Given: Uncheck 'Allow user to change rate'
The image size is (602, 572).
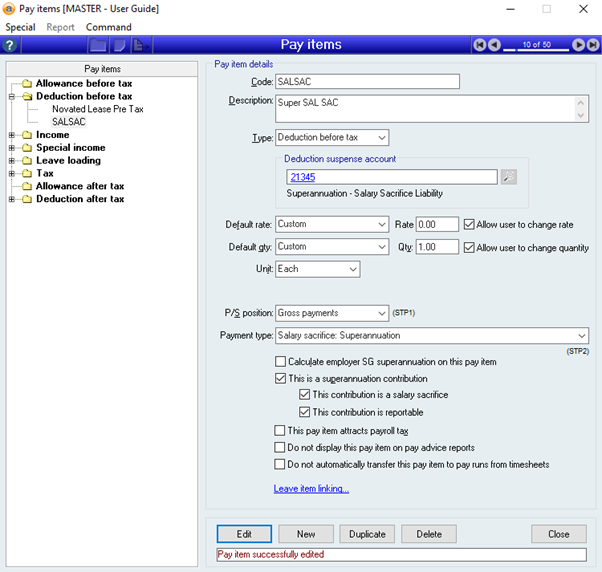Looking at the screenshot, I should coord(470,225).
